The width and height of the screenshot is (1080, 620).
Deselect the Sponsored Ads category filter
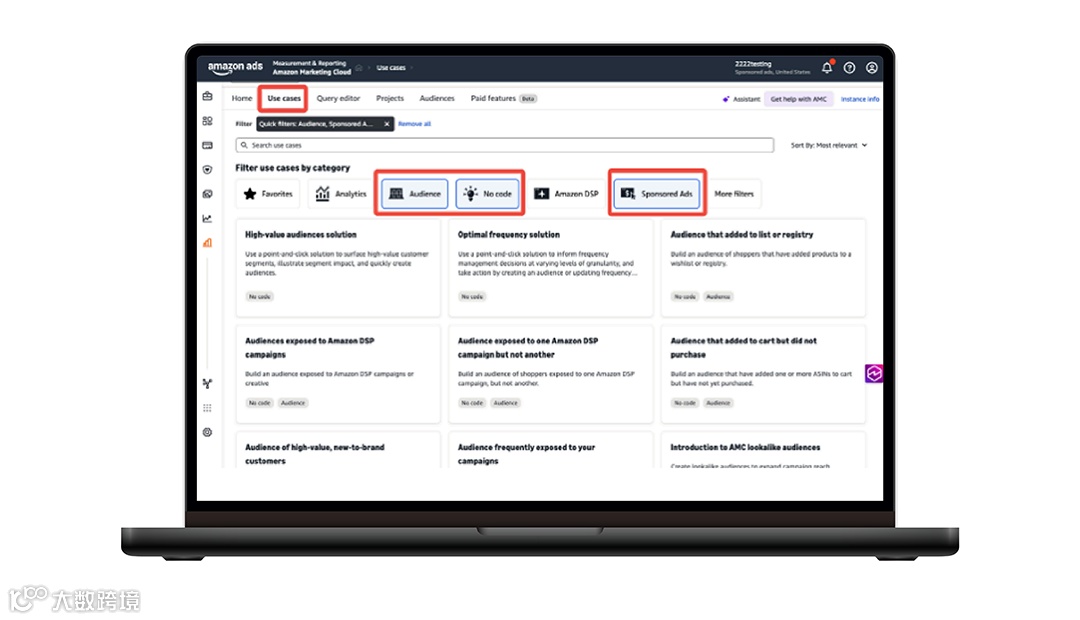[x=657, y=194]
